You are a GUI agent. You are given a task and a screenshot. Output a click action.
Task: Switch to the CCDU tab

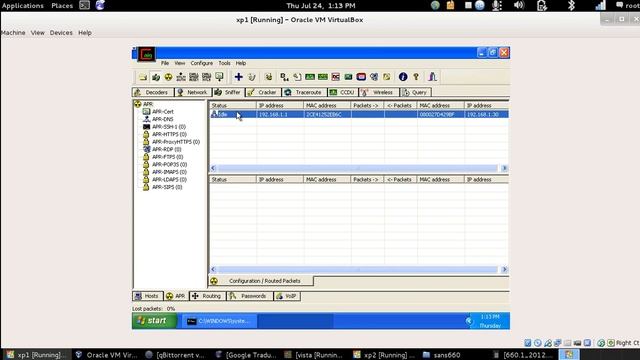click(x=343, y=92)
